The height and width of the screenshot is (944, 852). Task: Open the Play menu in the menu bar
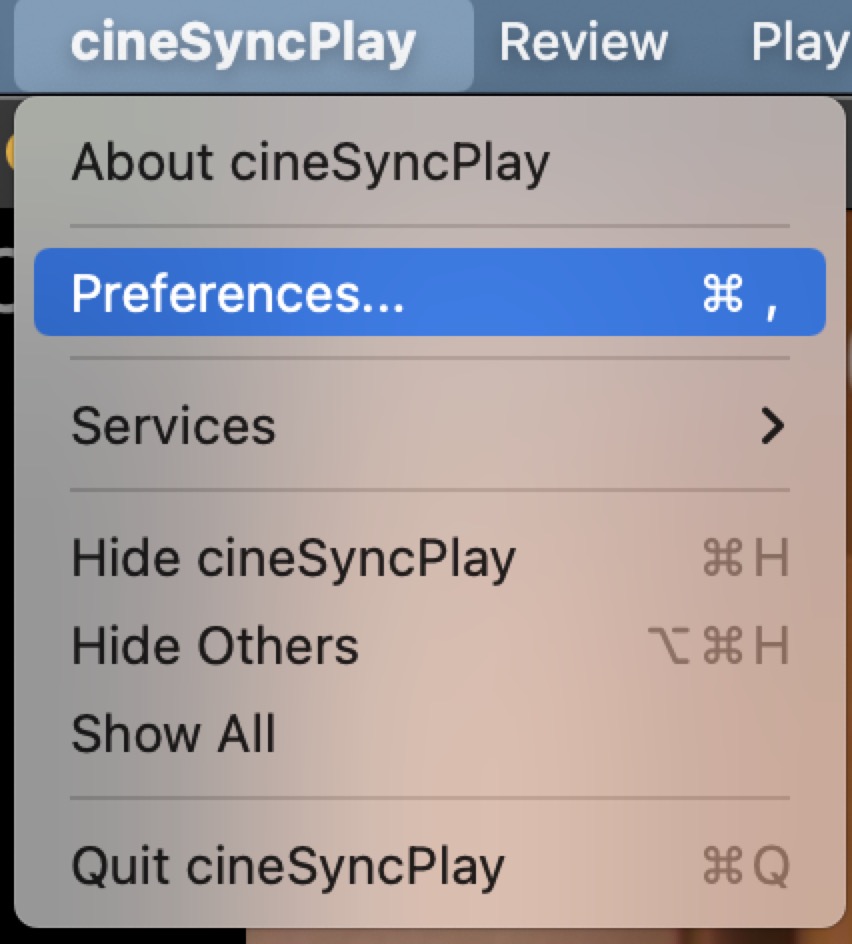point(801,43)
